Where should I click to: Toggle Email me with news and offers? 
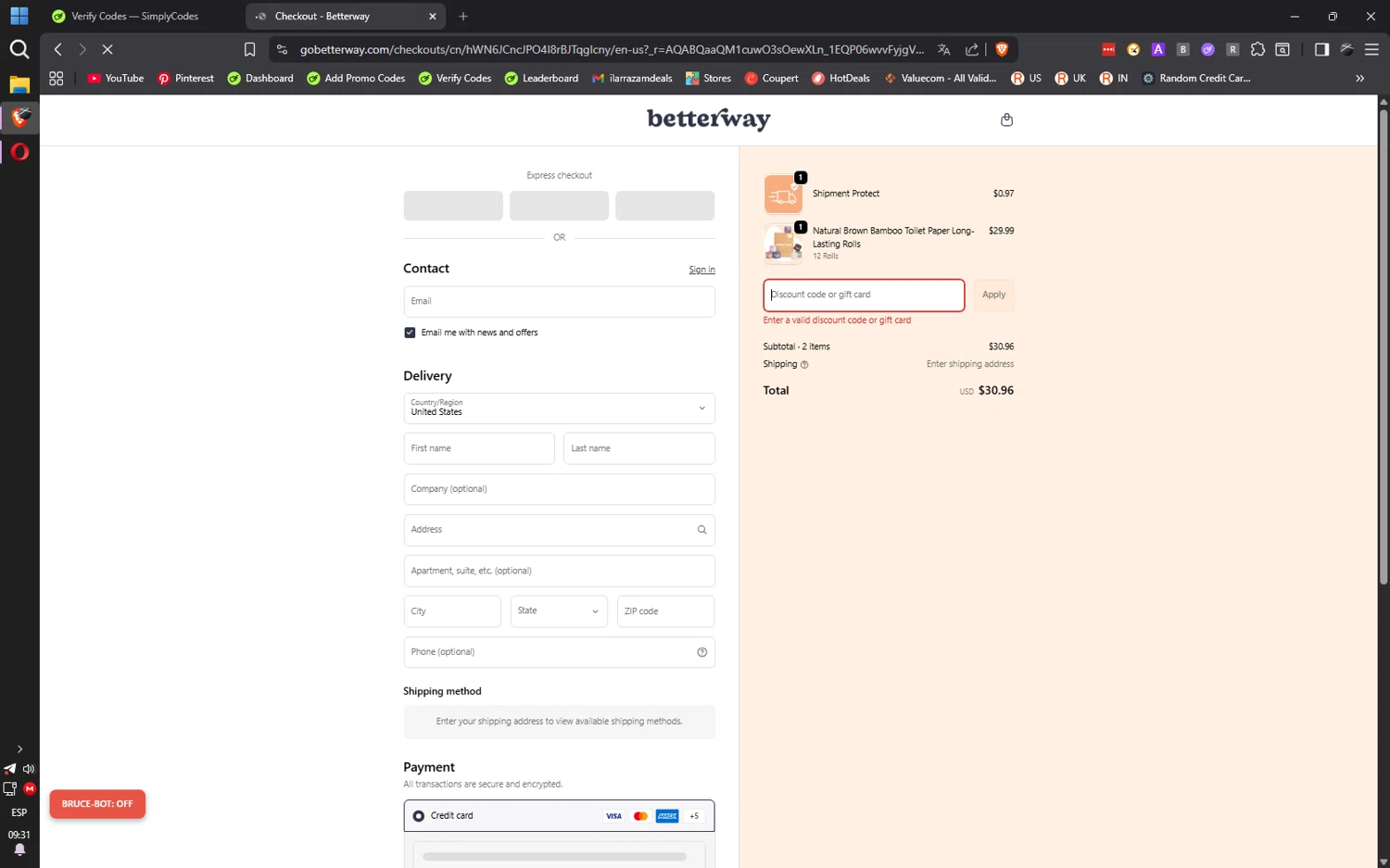pyautogui.click(x=410, y=333)
